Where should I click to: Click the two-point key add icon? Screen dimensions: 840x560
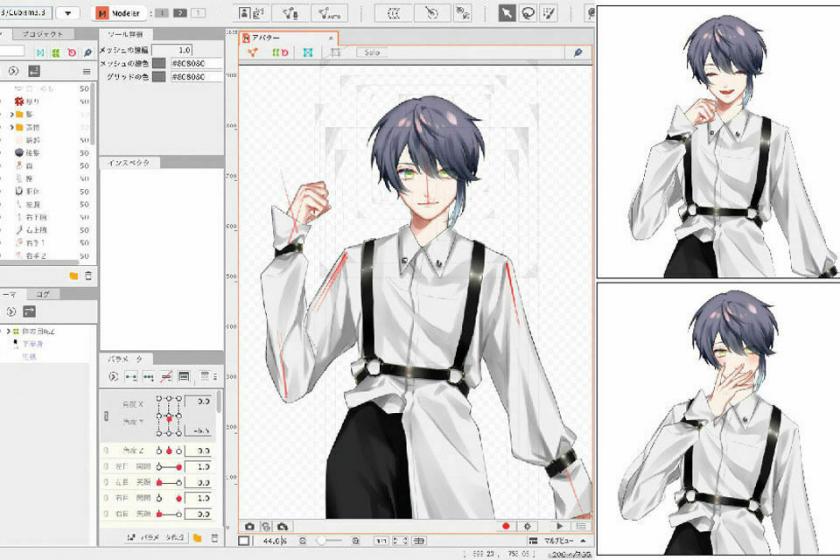coord(131,377)
